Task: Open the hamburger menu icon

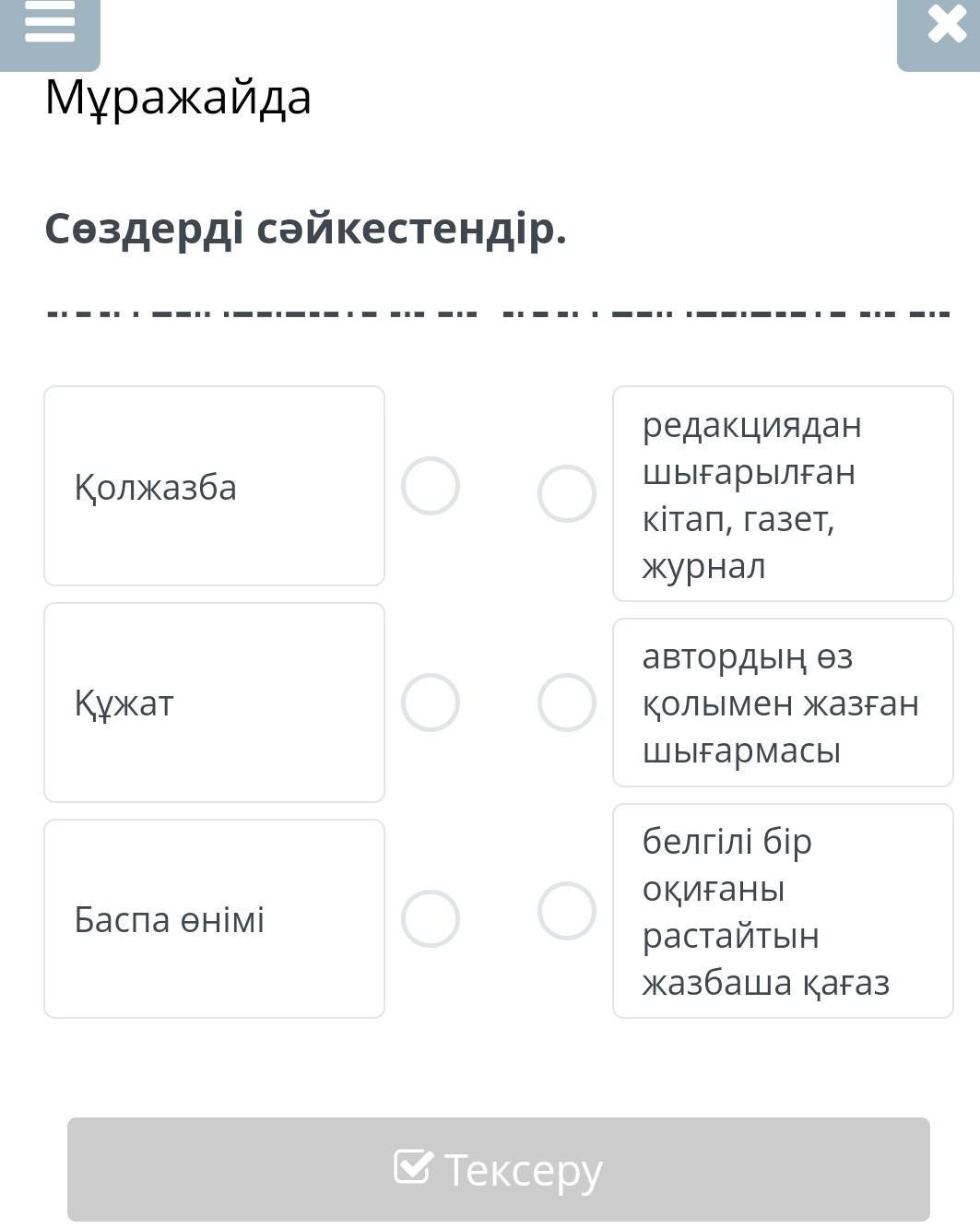Action: pos(50,22)
